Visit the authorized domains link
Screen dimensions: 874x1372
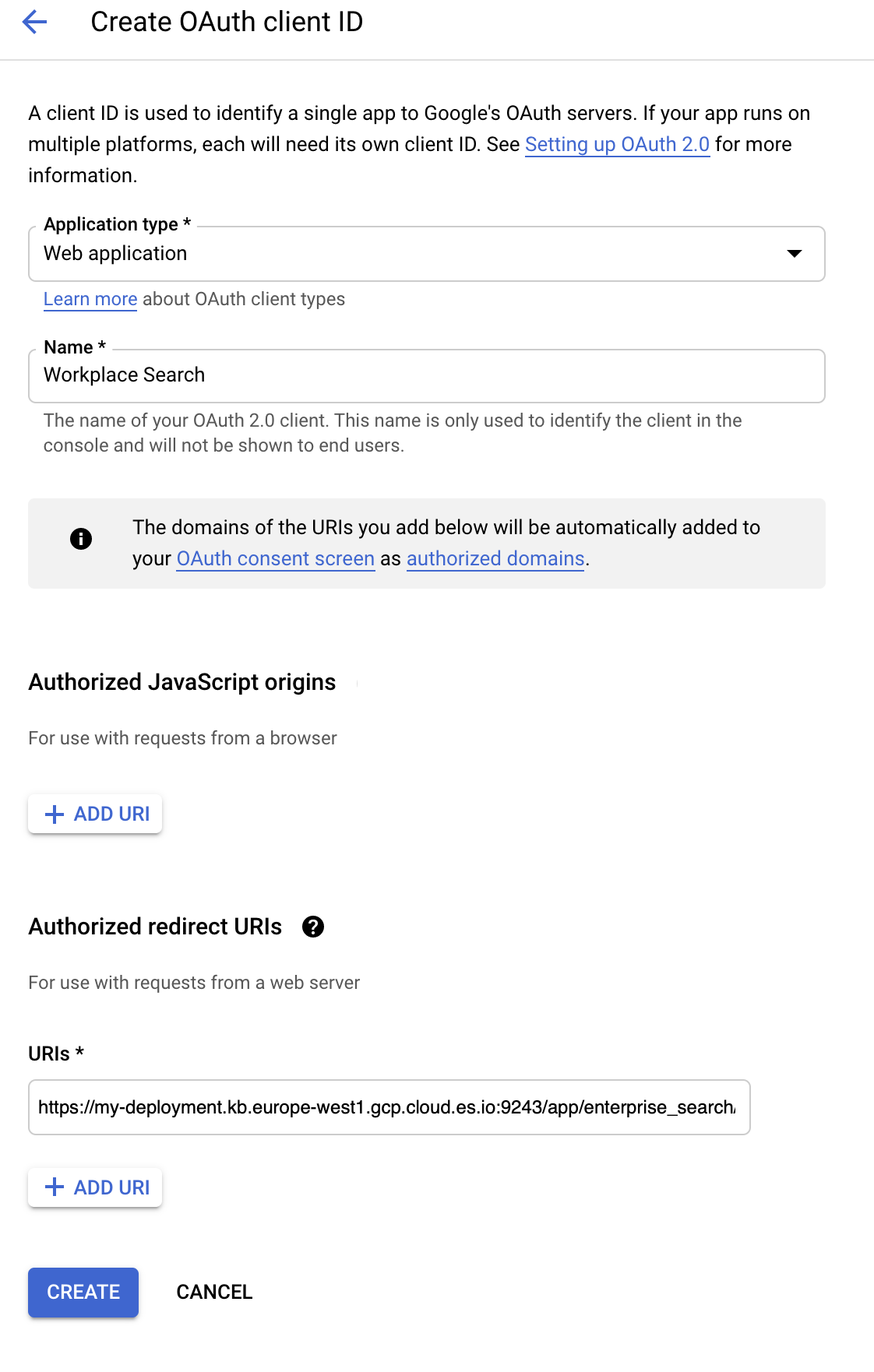(495, 559)
